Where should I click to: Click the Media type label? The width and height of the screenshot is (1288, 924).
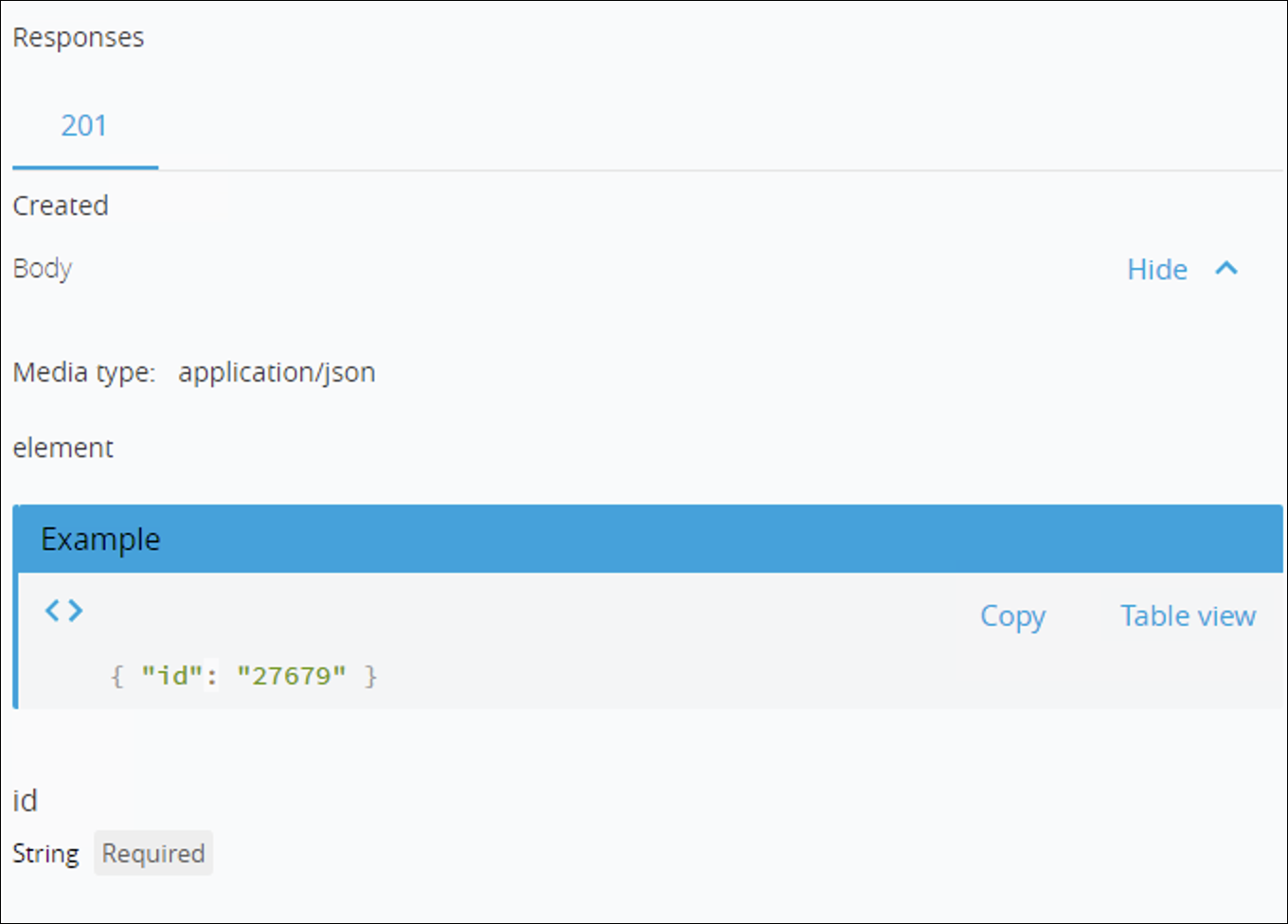(x=84, y=371)
